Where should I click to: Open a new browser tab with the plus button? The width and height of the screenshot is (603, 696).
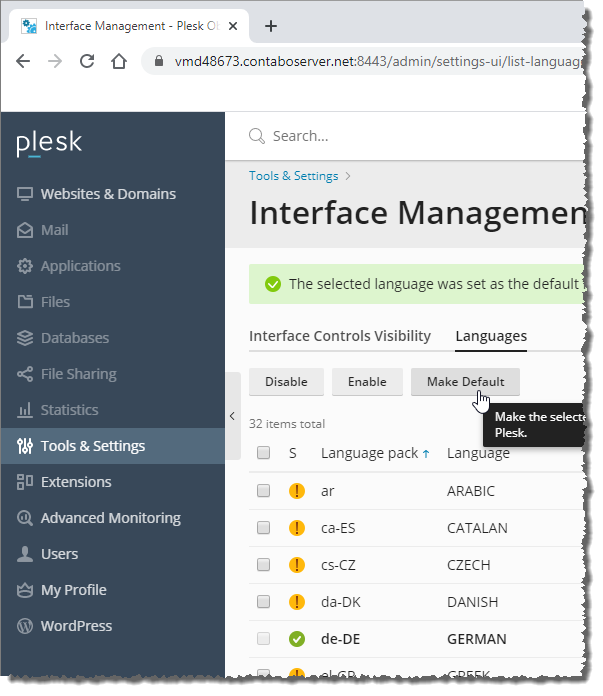point(270,26)
